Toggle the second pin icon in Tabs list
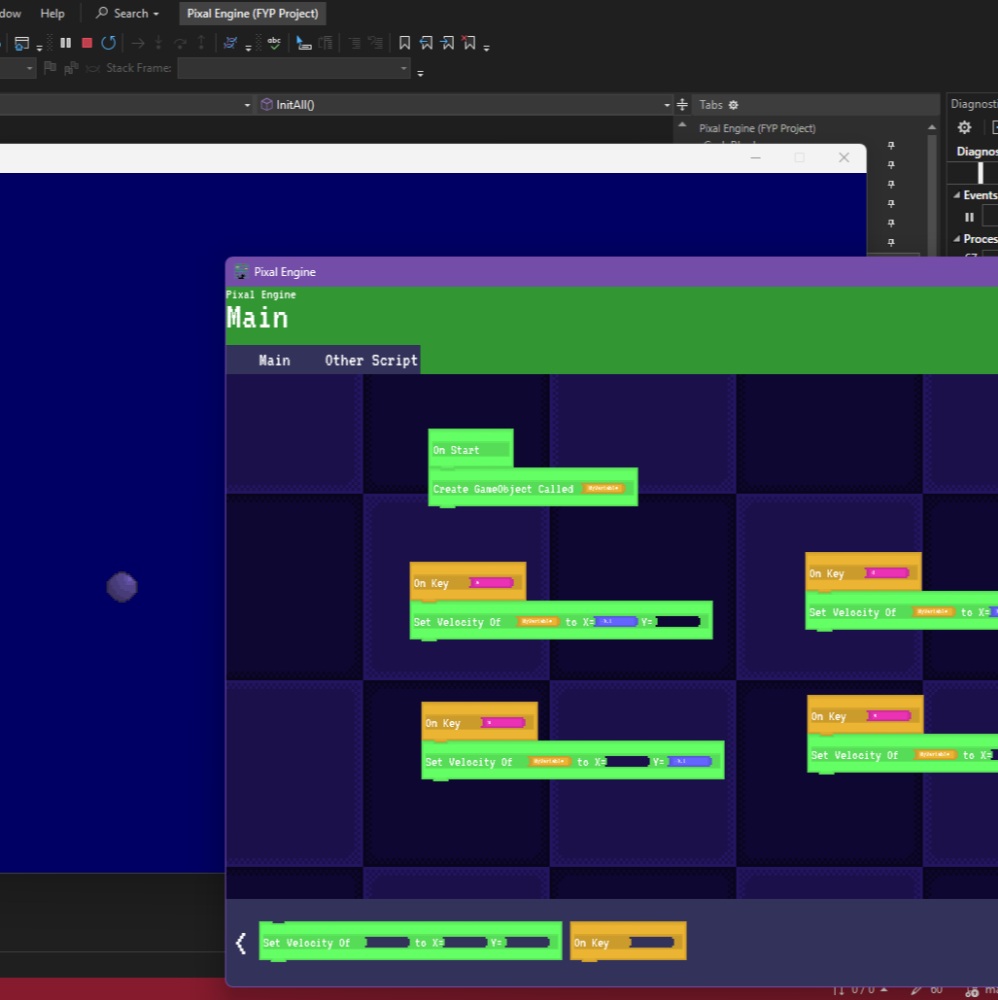 click(891, 165)
